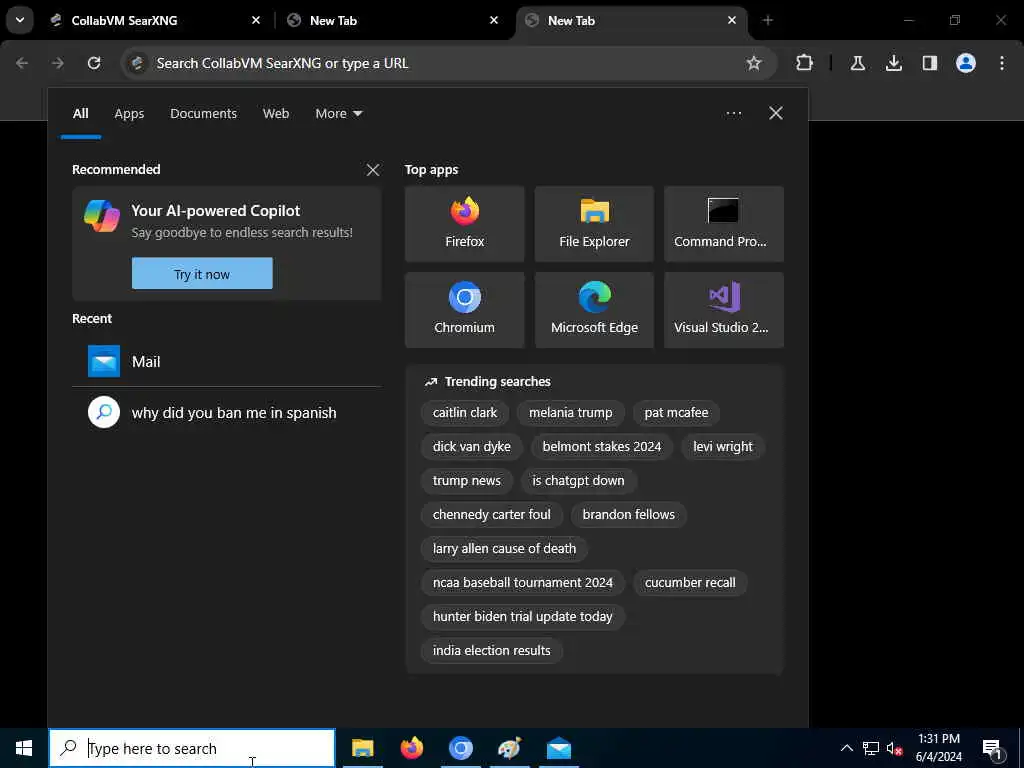Close the Windows search panel
Viewport: 1024px width, 768px height.
tap(776, 113)
